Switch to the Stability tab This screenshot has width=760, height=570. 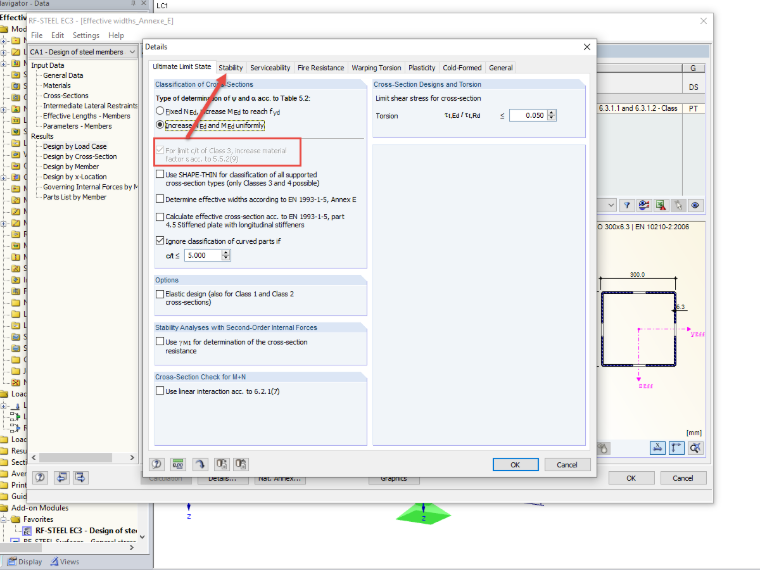[x=230, y=68]
